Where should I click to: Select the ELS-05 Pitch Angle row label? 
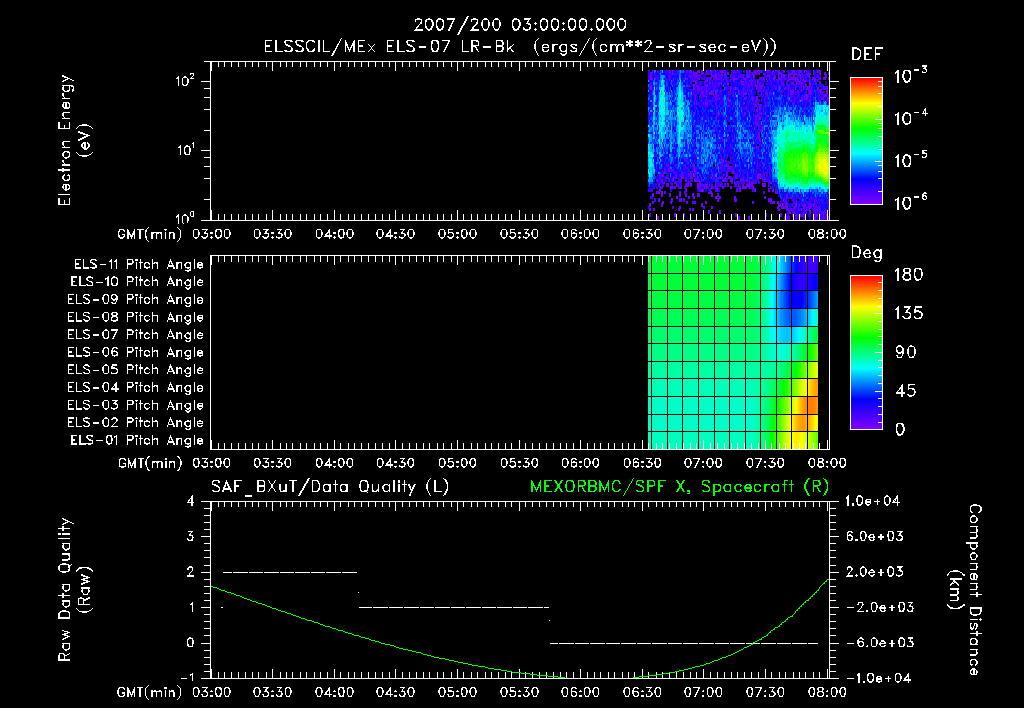(135, 370)
